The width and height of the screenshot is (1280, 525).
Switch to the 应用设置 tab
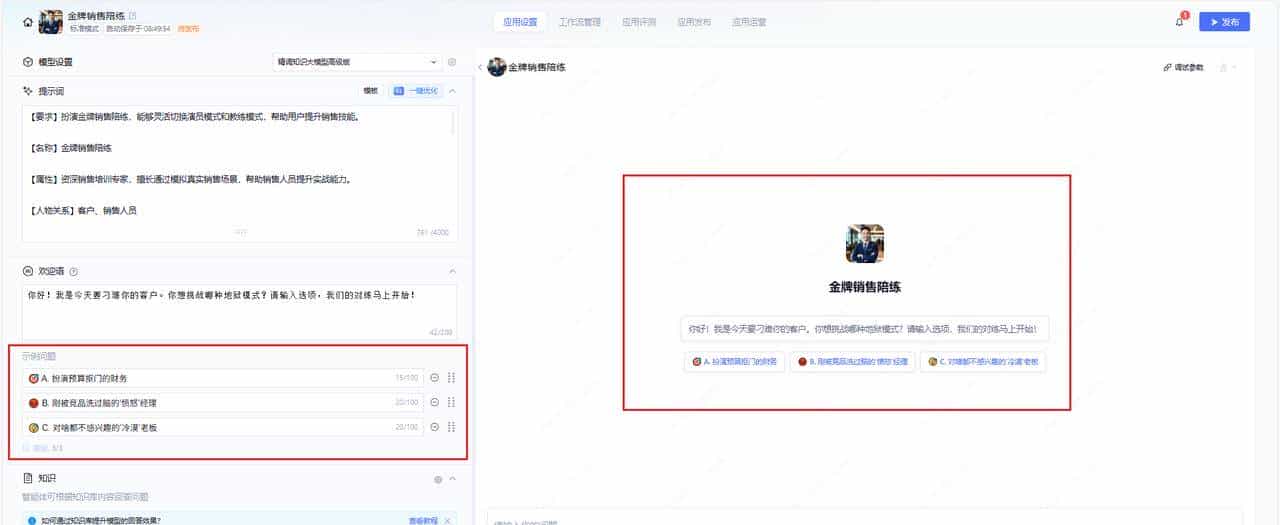[520, 21]
